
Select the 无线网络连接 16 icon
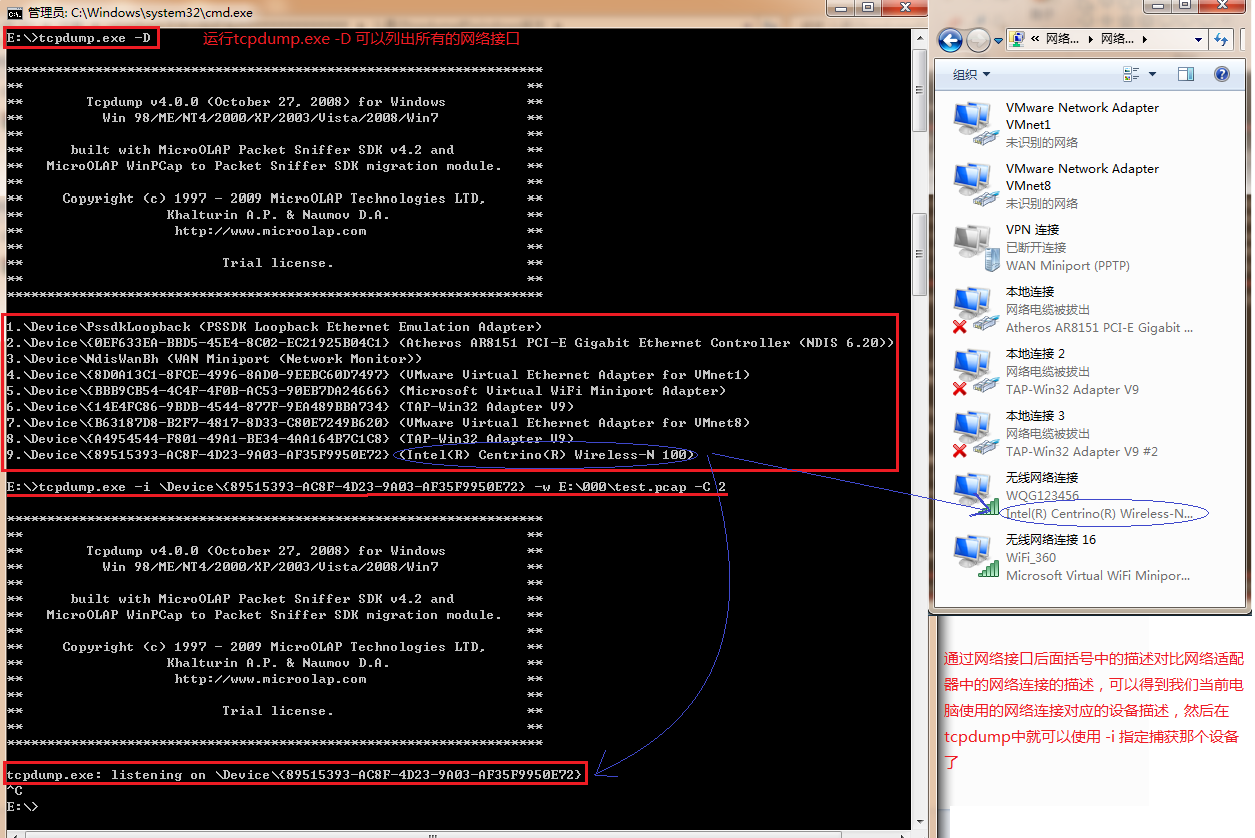976,557
